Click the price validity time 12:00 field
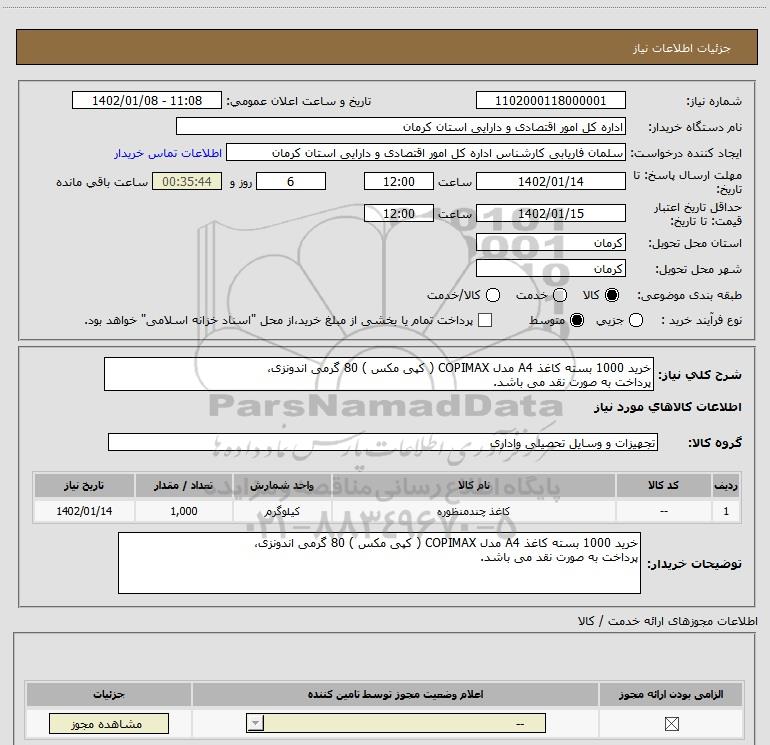This screenshot has width=770, height=745. click(399, 213)
